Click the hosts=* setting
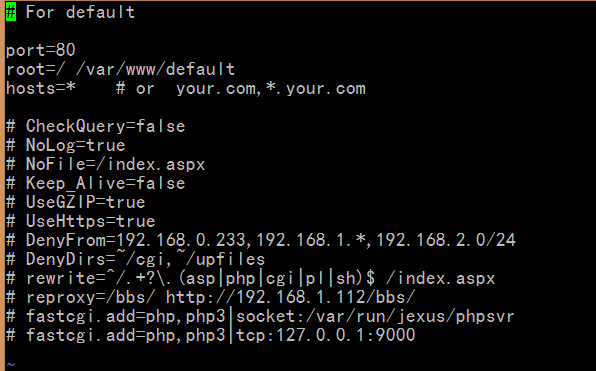The width and height of the screenshot is (596, 371). point(41,88)
